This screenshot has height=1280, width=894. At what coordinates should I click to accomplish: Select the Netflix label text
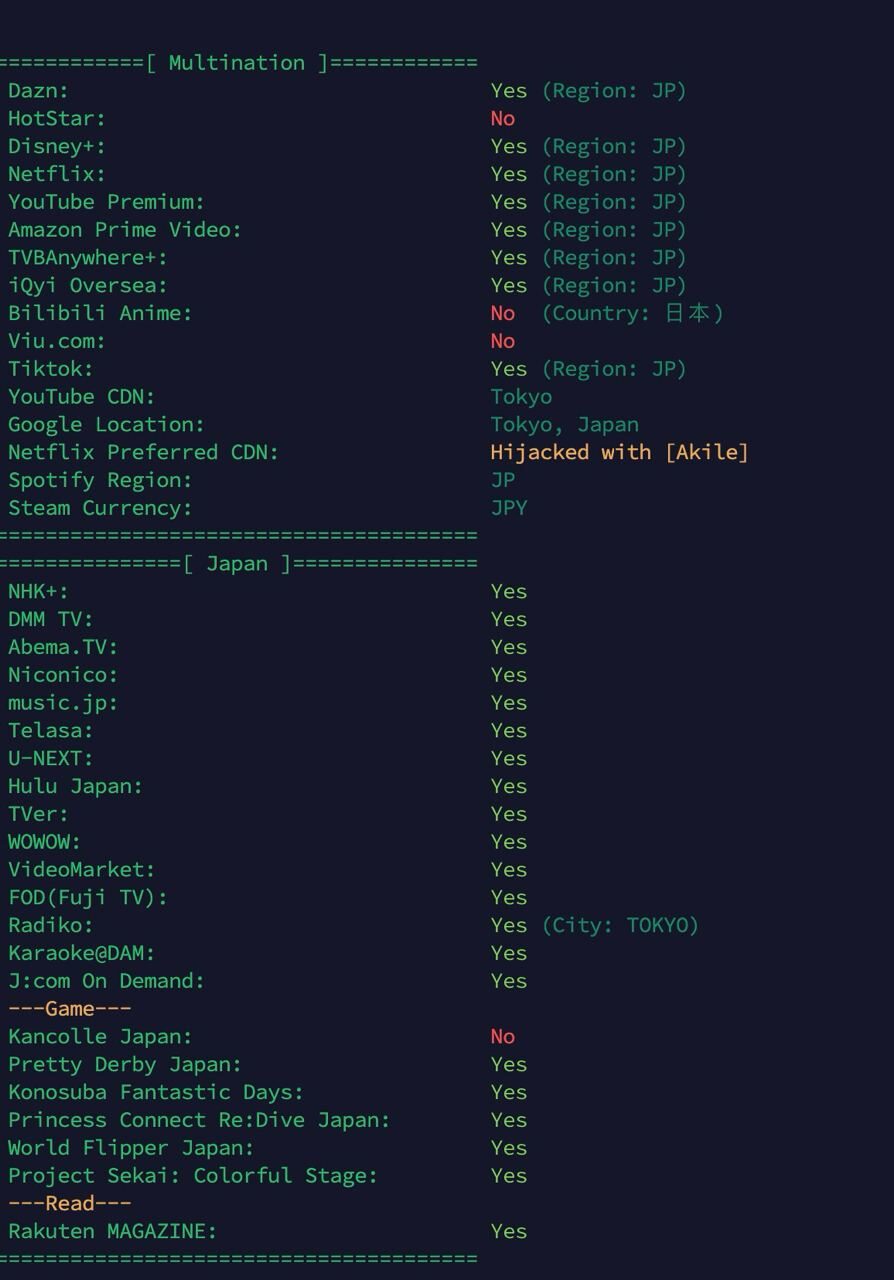click(56, 175)
